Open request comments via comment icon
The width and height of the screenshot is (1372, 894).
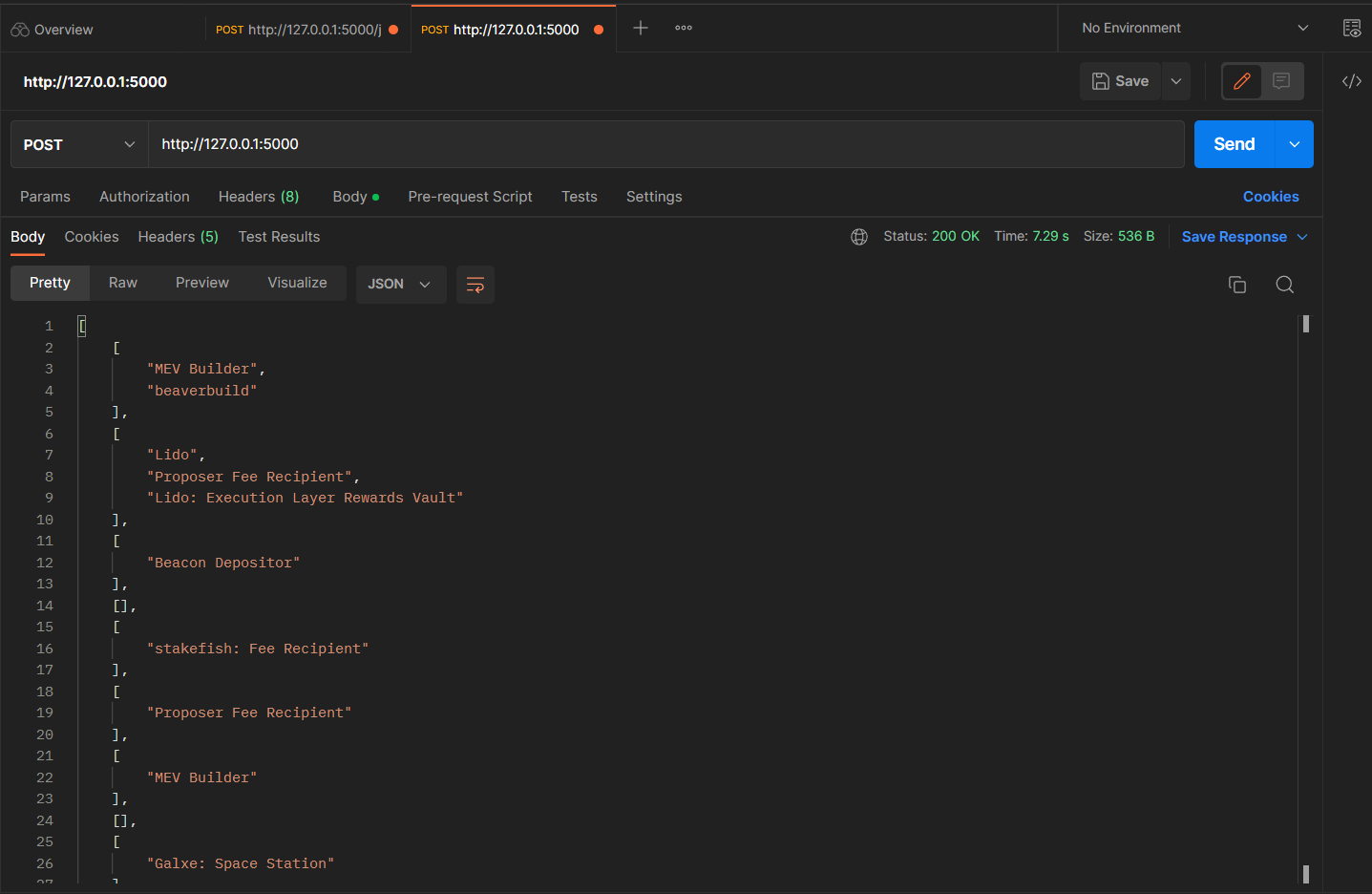(1283, 81)
